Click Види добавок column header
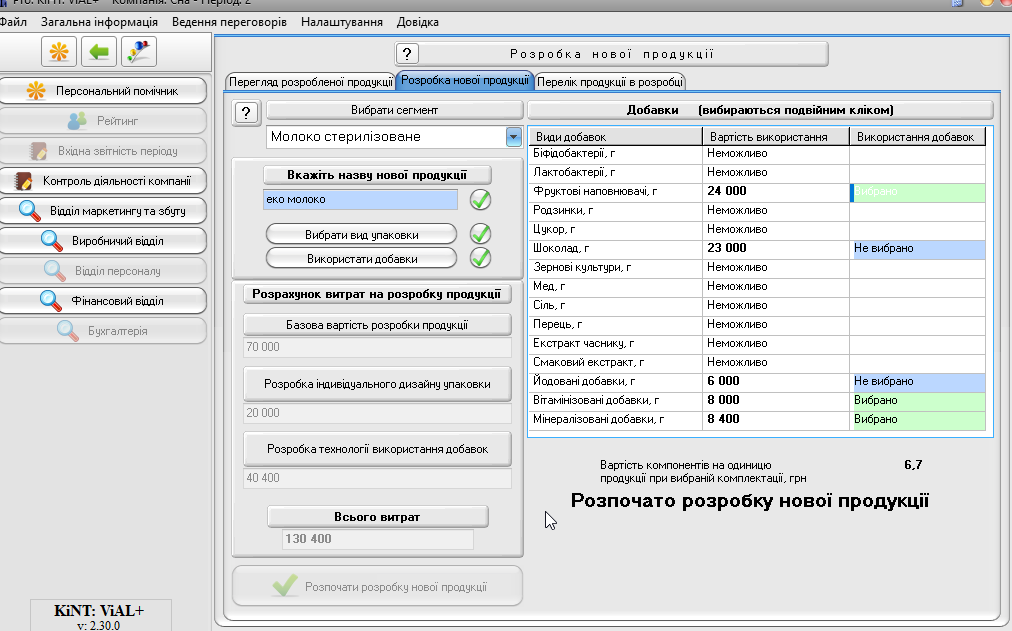The width and height of the screenshot is (1012, 631). 616,137
